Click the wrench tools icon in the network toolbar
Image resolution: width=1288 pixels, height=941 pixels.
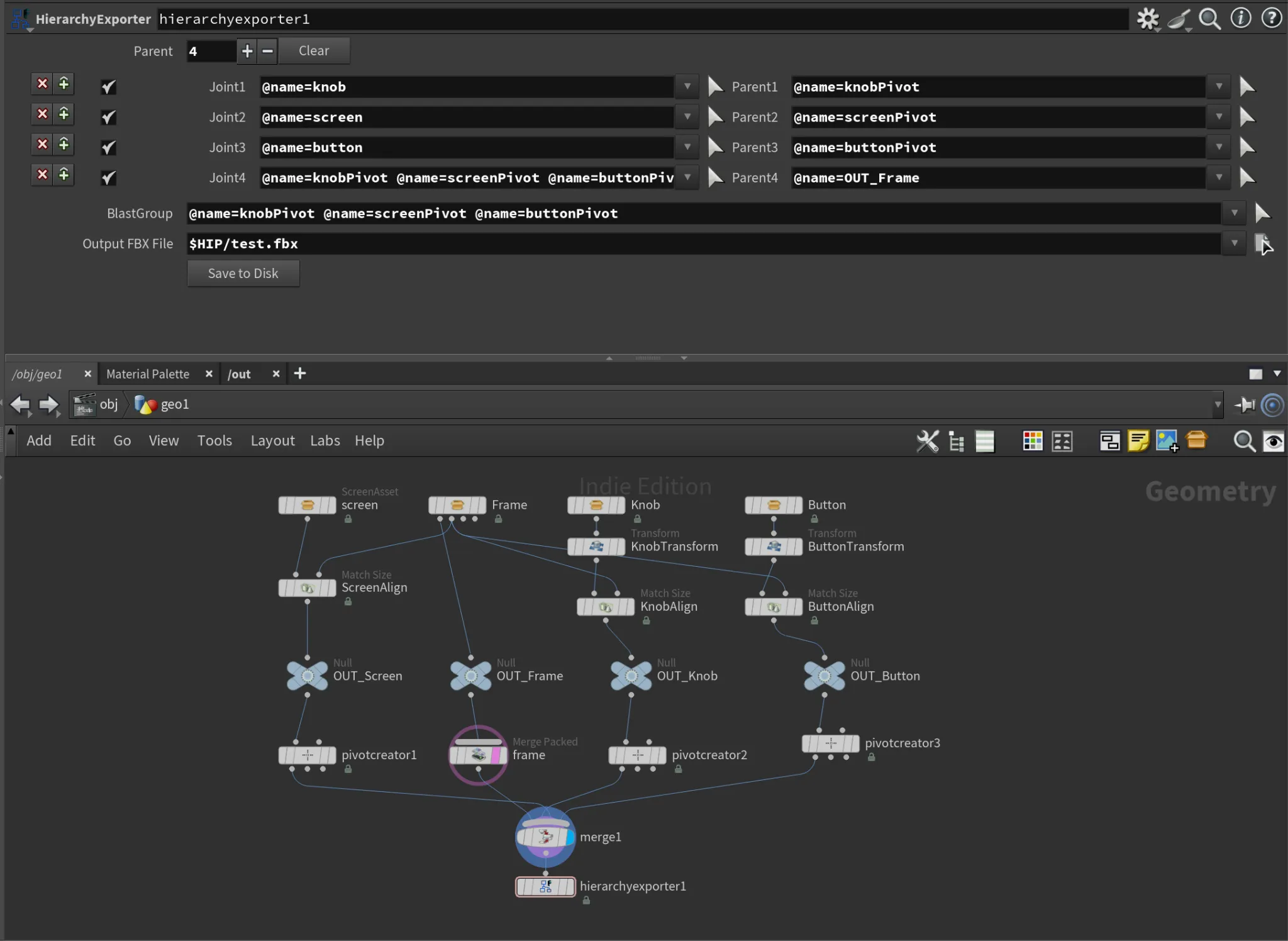[x=928, y=441]
